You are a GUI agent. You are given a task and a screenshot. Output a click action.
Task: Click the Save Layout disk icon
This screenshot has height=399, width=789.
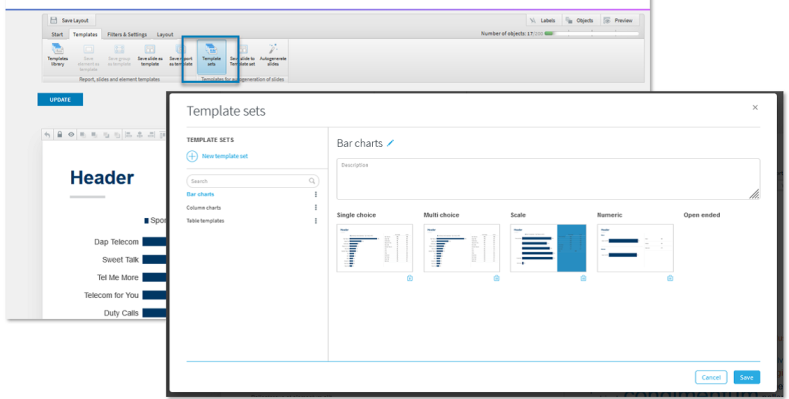tap(54, 21)
